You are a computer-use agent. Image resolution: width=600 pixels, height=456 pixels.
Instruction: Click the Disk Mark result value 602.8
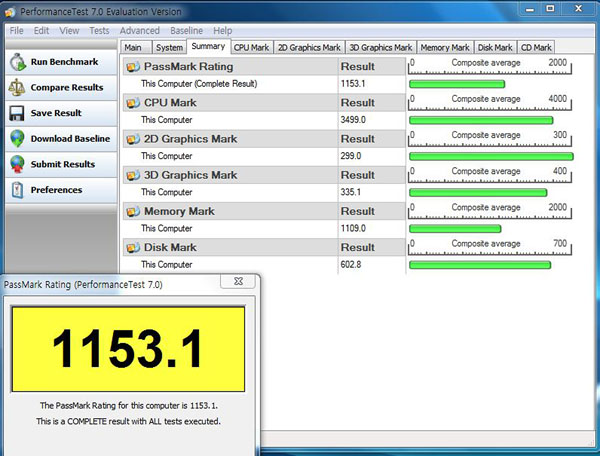(351, 265)
